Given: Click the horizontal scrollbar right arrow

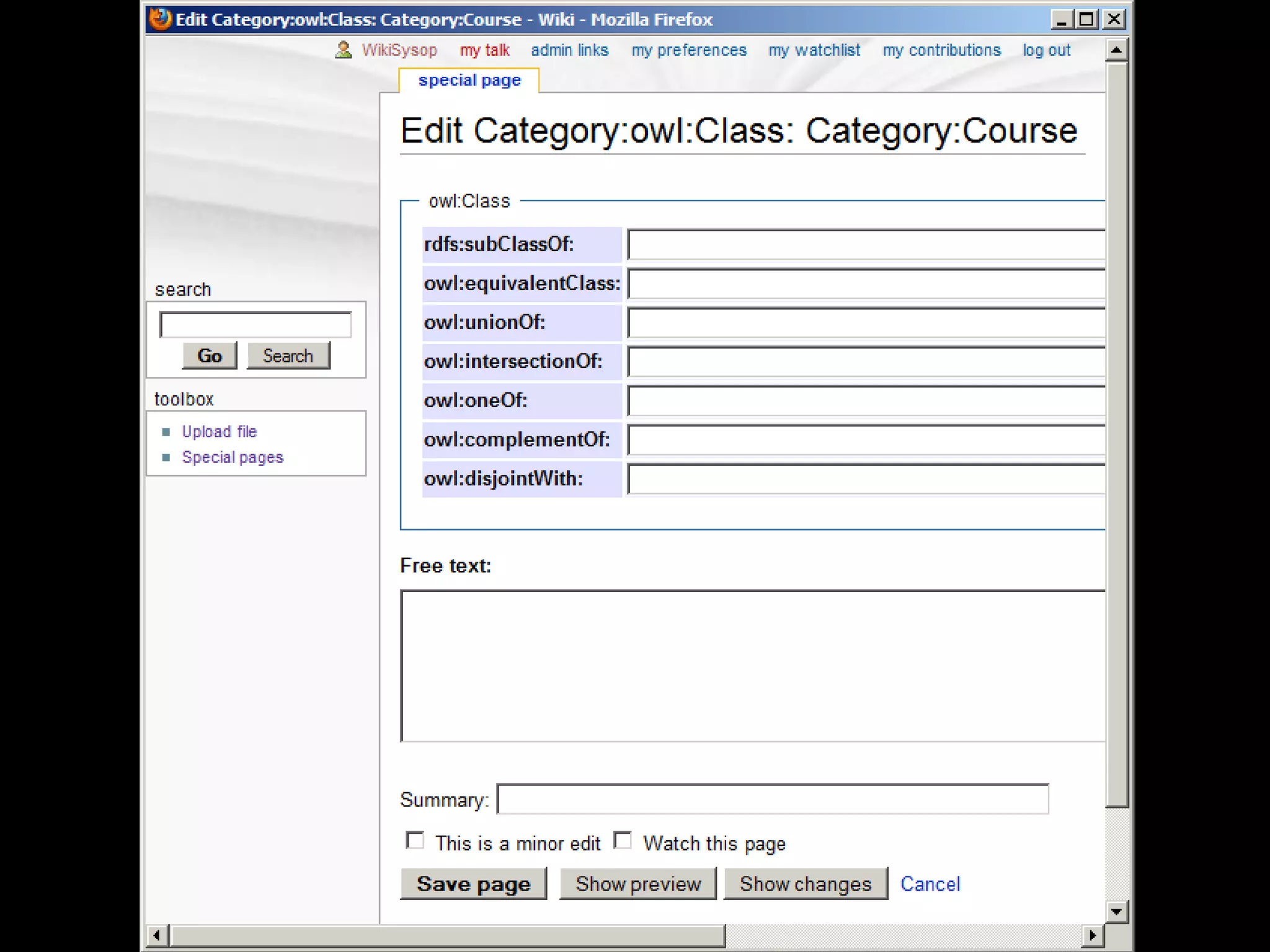Looking at the screenshot, I should (x=1093, y=935).
